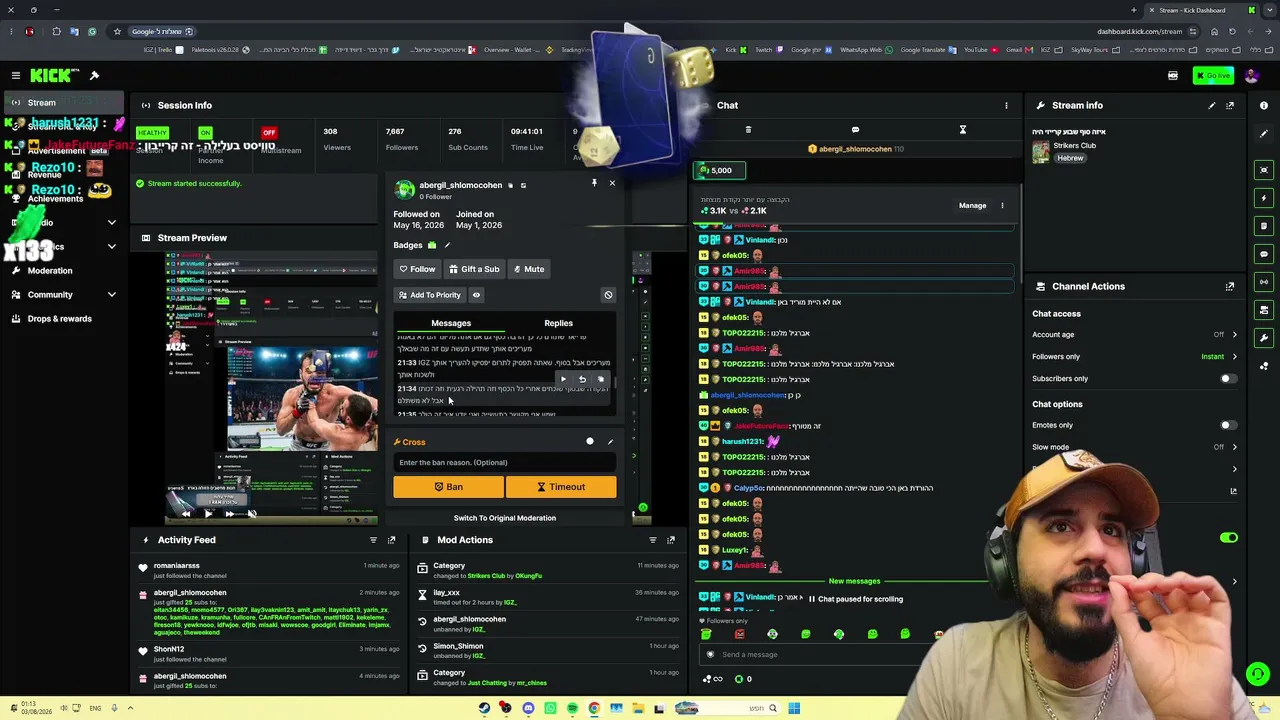Click play in the Stream Preview
The width and height of the screenshot is (1280, 720).
pos(208,514)
